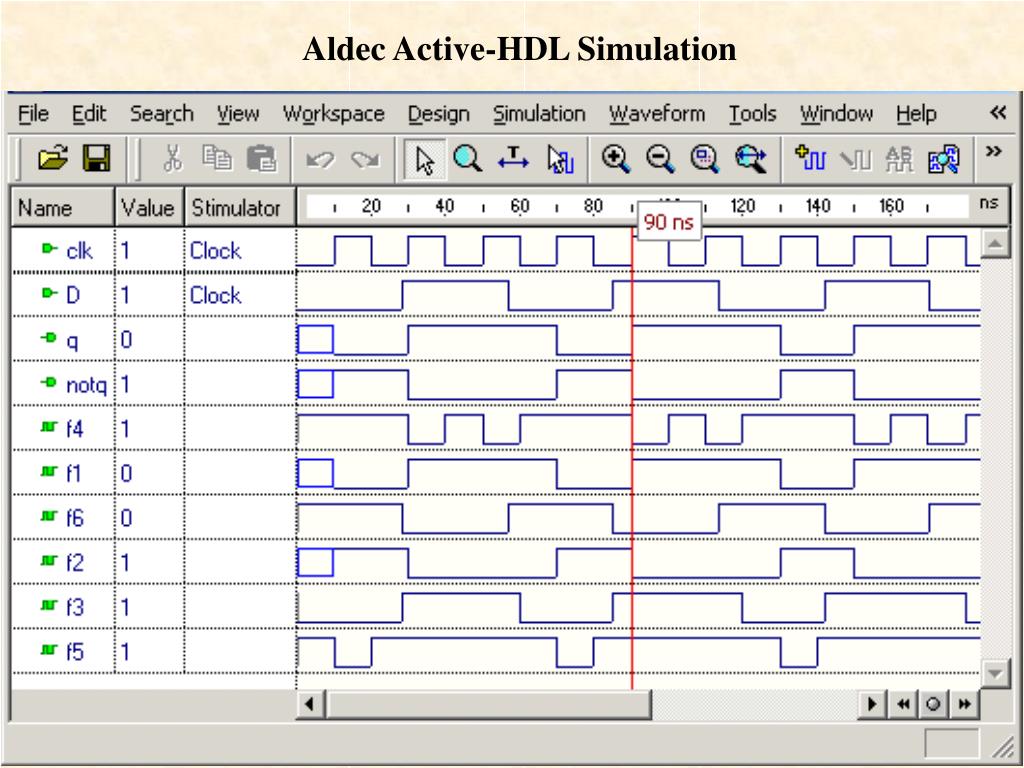Open the Edit menu

[89, 114]
